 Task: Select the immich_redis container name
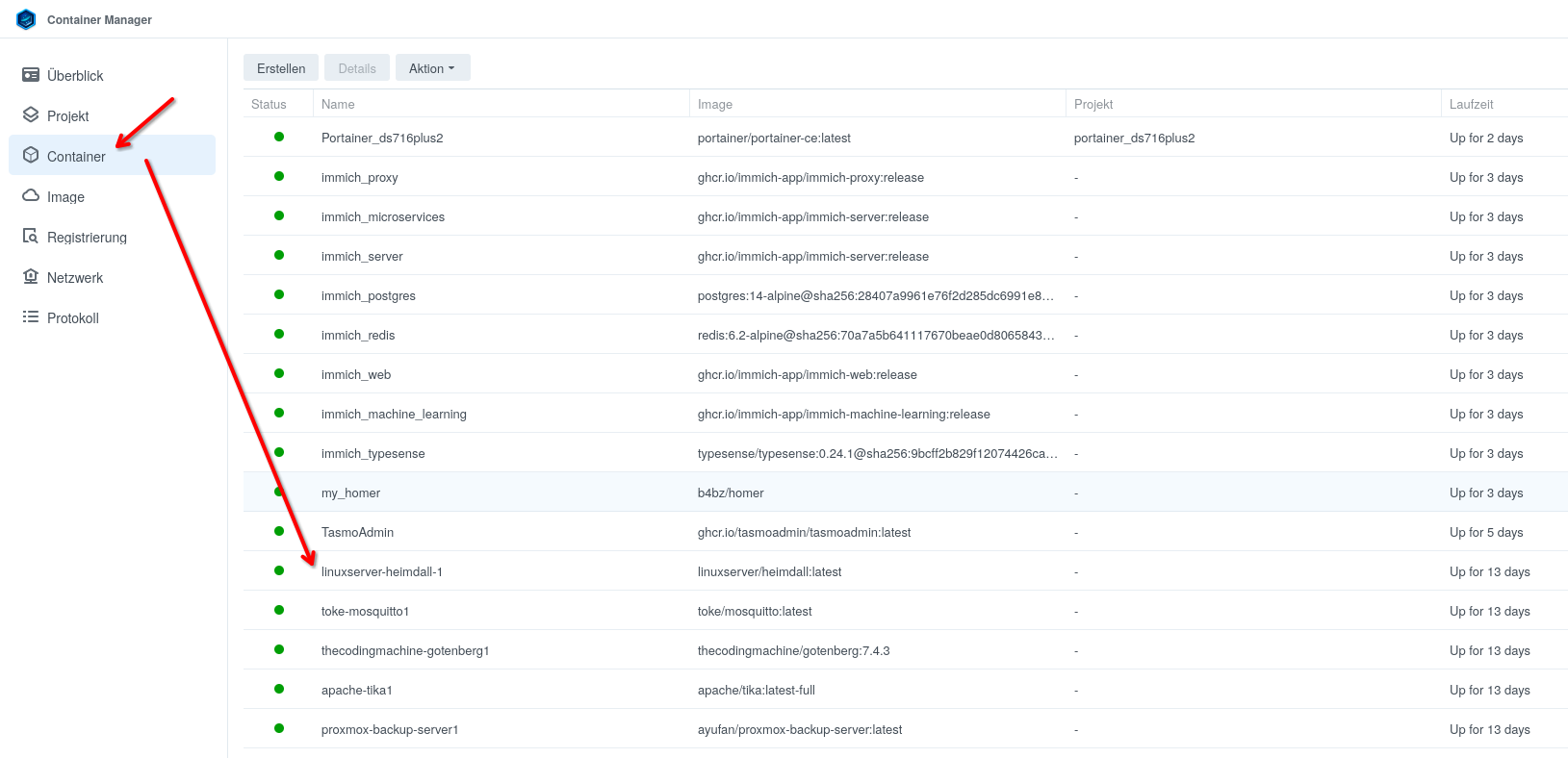pos(358,335)
